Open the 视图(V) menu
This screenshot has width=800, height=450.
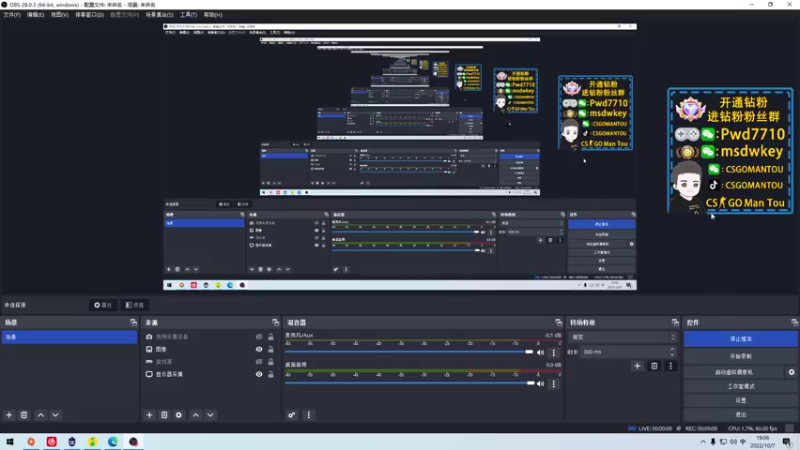[x=59, y=15]
